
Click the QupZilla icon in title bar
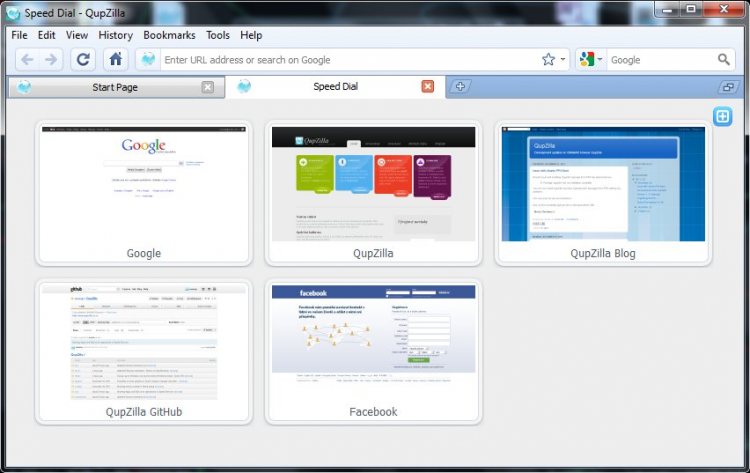point(13,13)
